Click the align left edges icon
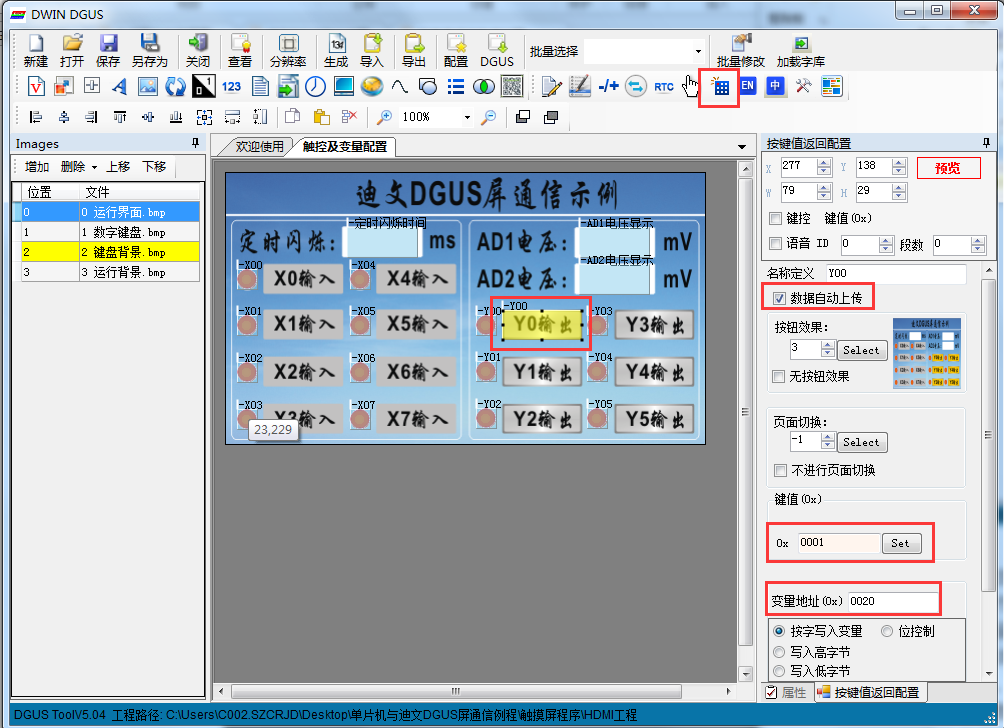 [36, 117]
